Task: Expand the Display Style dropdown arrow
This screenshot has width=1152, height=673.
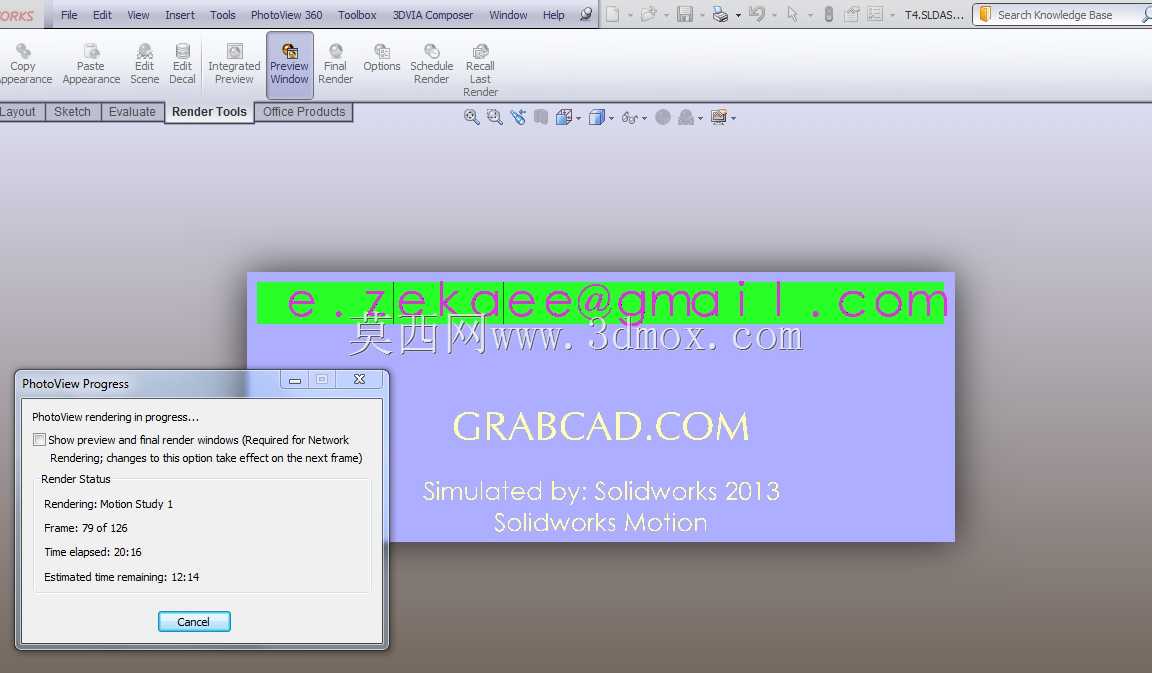Action: tap(611, 118)
